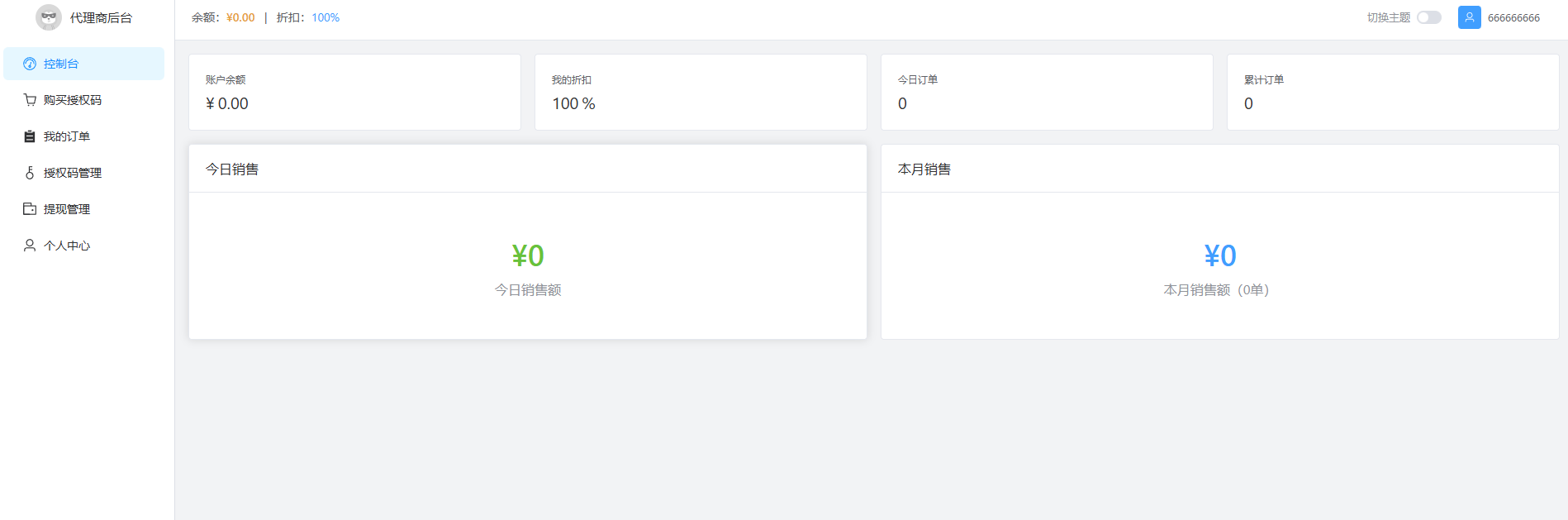This screenshot has height=520, width=1568.
Task: Click the 今日销售额 amount ¥0
Action: point(527,255)
